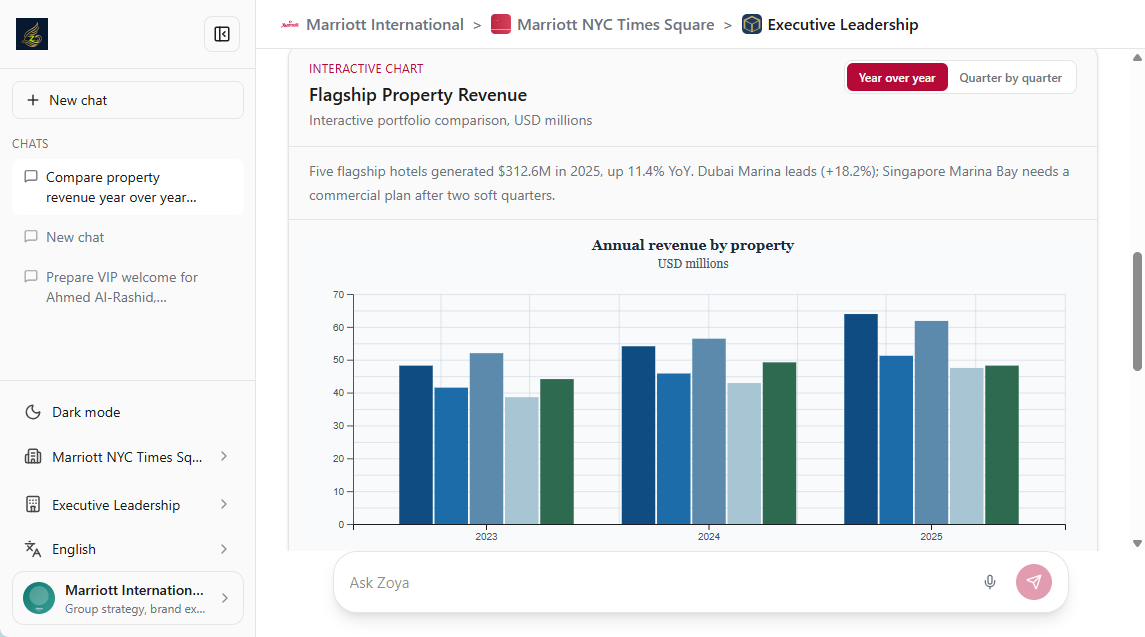Click the translate language icon
Viewport: 1145px width, 637px height.
pyautogui.click(x=33, y=549)
